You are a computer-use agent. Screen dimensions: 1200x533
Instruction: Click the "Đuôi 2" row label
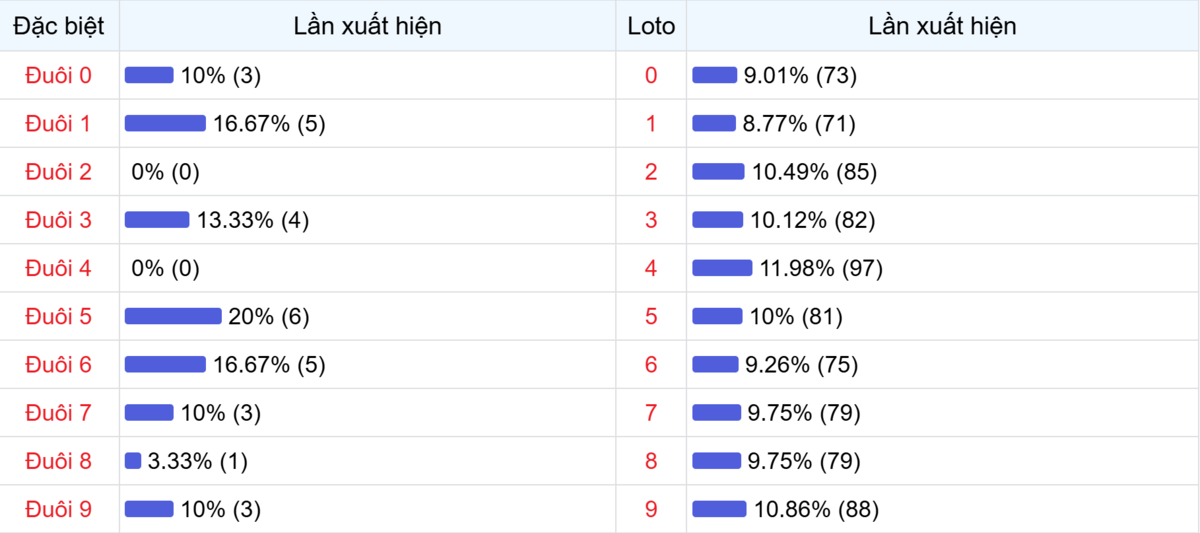[58, 172]
